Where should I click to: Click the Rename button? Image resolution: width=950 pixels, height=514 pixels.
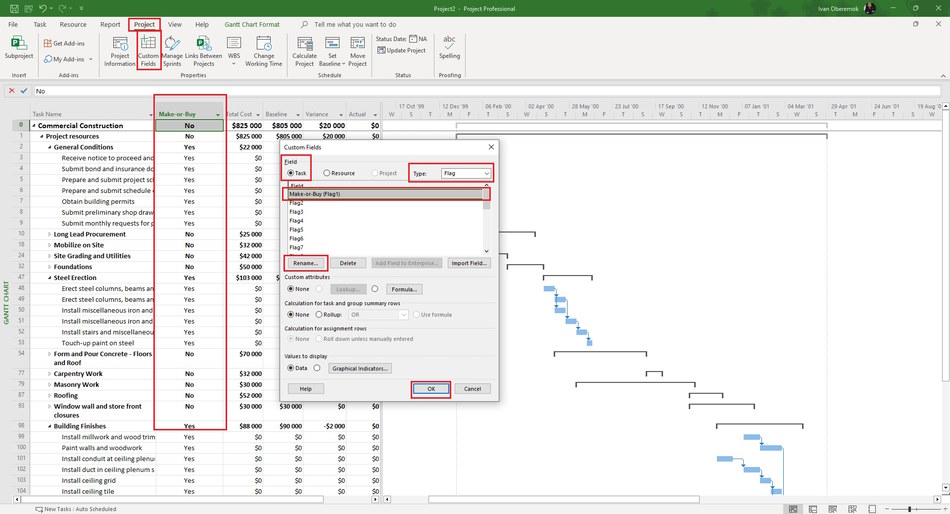[305, 263]
